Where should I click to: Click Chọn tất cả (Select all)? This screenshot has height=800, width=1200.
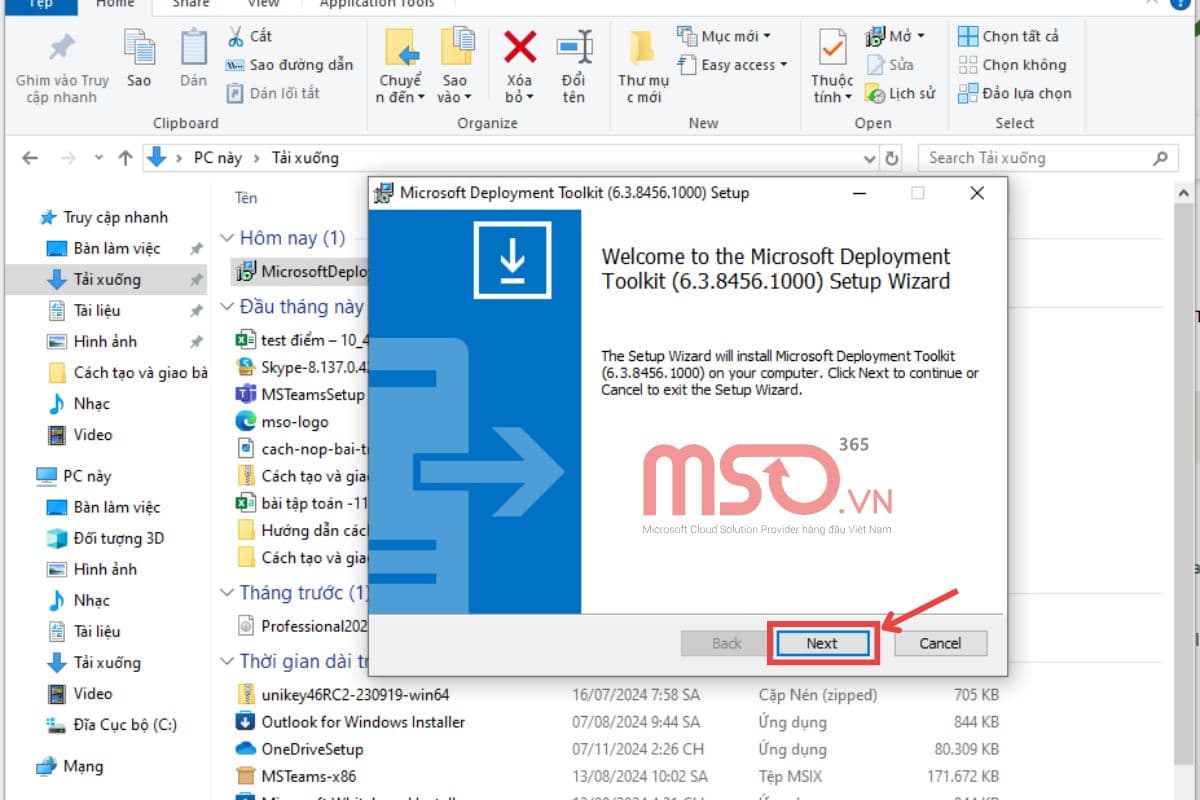[1009, 36]
